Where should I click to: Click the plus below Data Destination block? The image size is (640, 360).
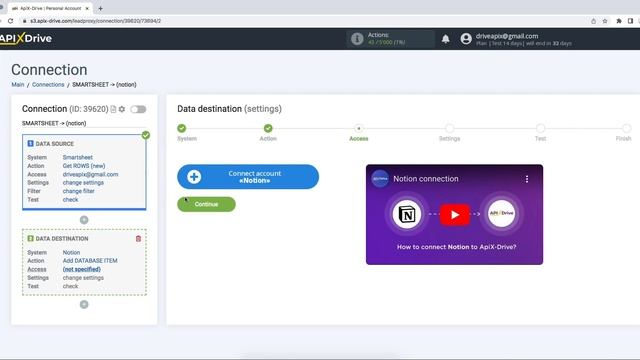(x=84, y=304)
